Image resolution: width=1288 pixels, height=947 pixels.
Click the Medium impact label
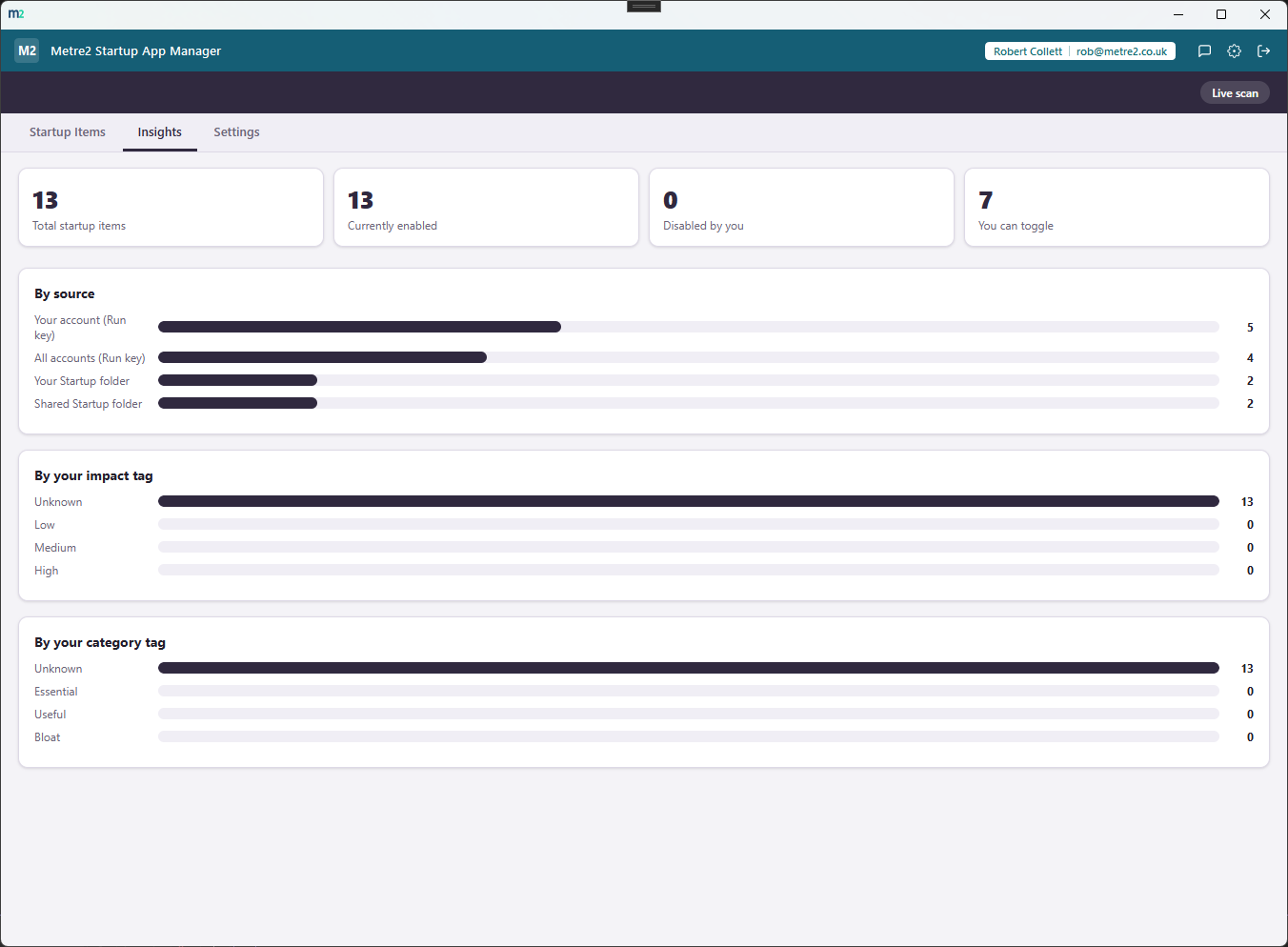pyautogui.click(x=55, y=548)
